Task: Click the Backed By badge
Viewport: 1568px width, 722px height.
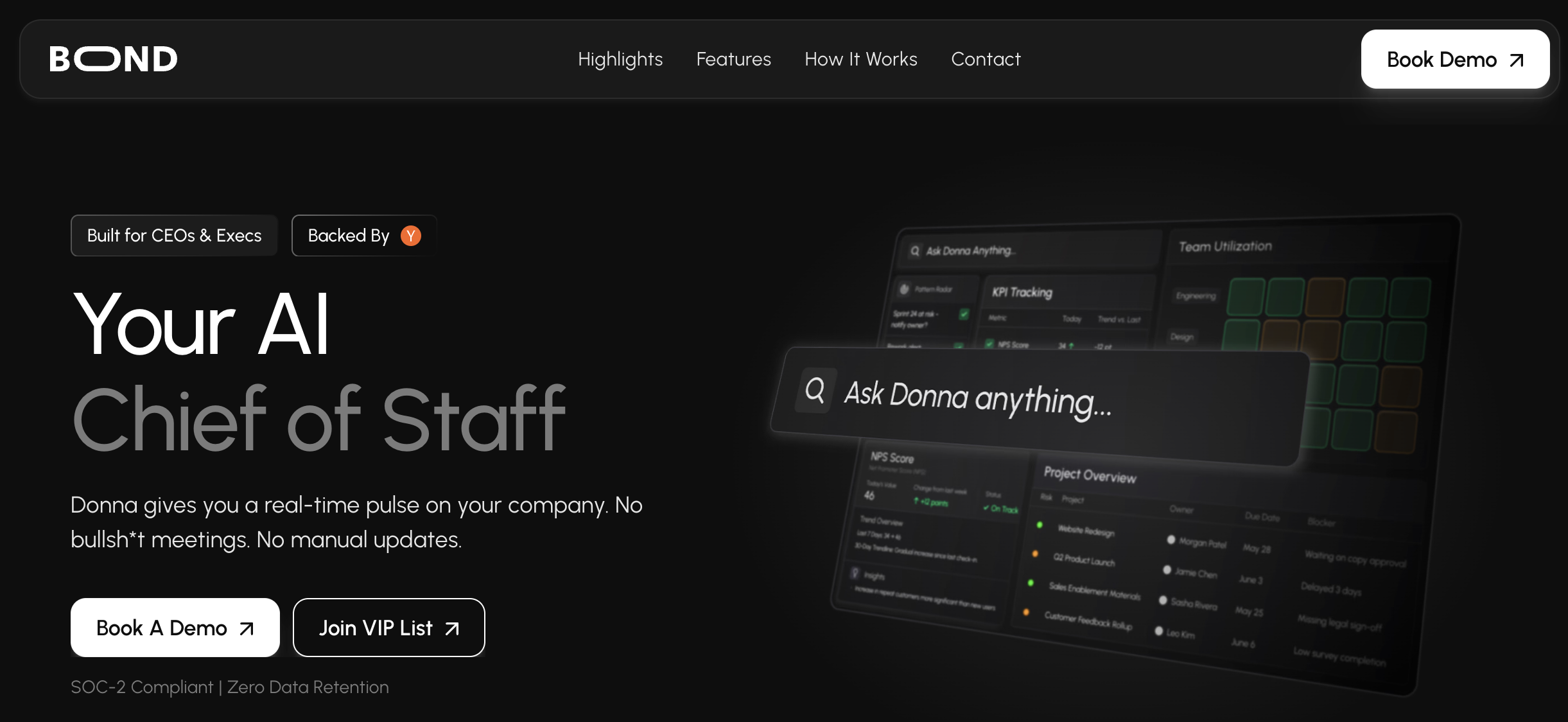Action: pyautogui.click(x=364, y=236)
